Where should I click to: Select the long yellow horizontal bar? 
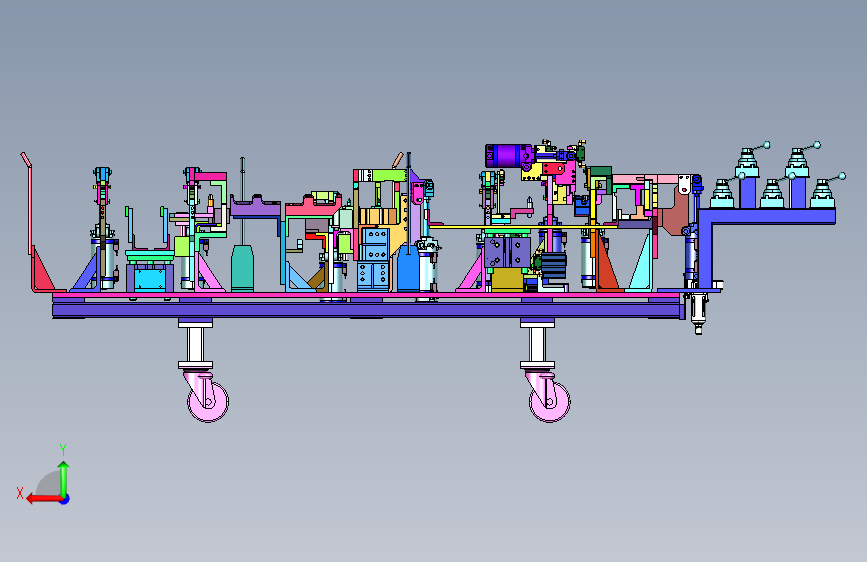click(x=523, y=226)
